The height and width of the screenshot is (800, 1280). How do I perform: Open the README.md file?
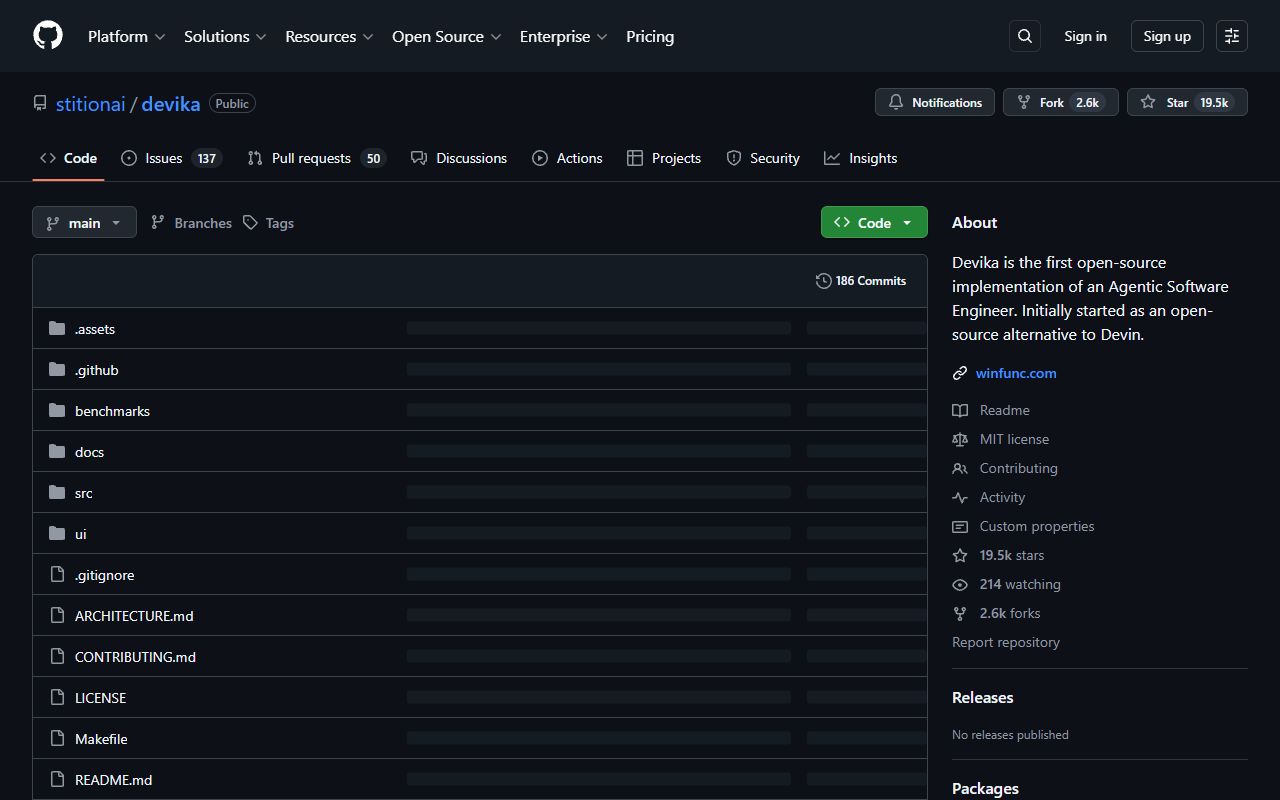pos(113,780)
